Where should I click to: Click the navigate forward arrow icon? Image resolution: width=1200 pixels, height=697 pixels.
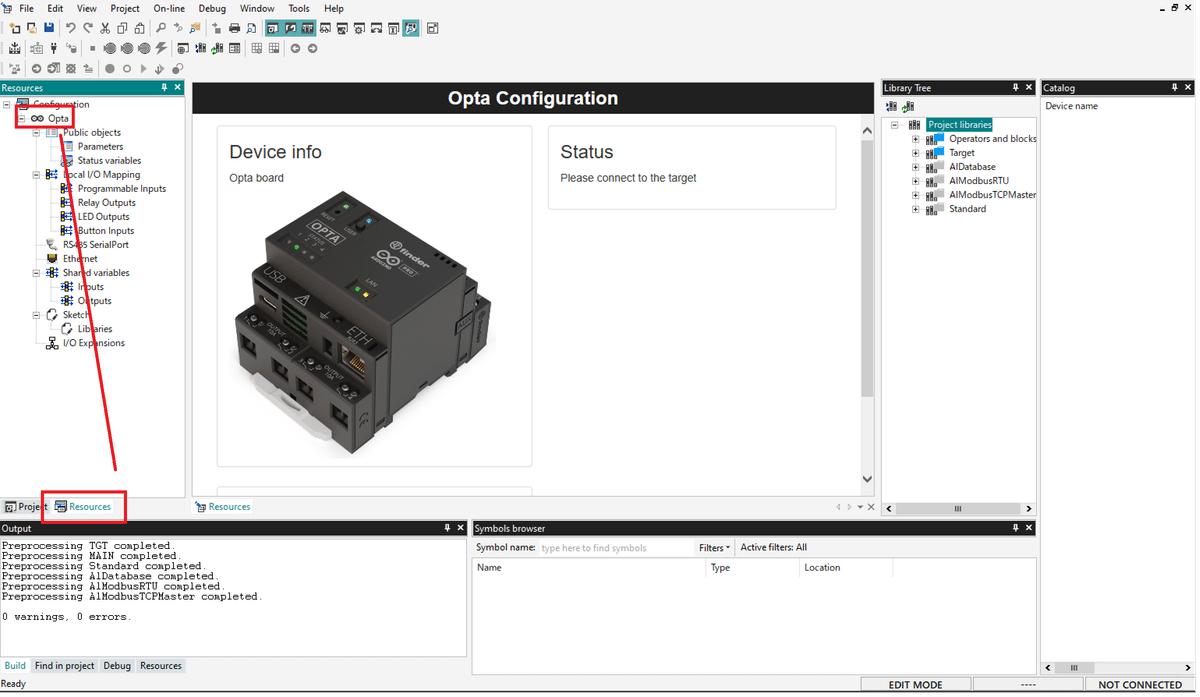coord(312,48)
